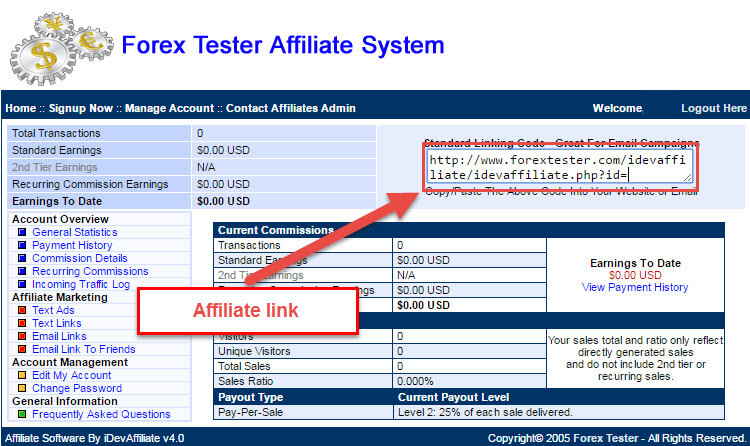Click the Forex Tester Affiliate System title

point(283,45)
